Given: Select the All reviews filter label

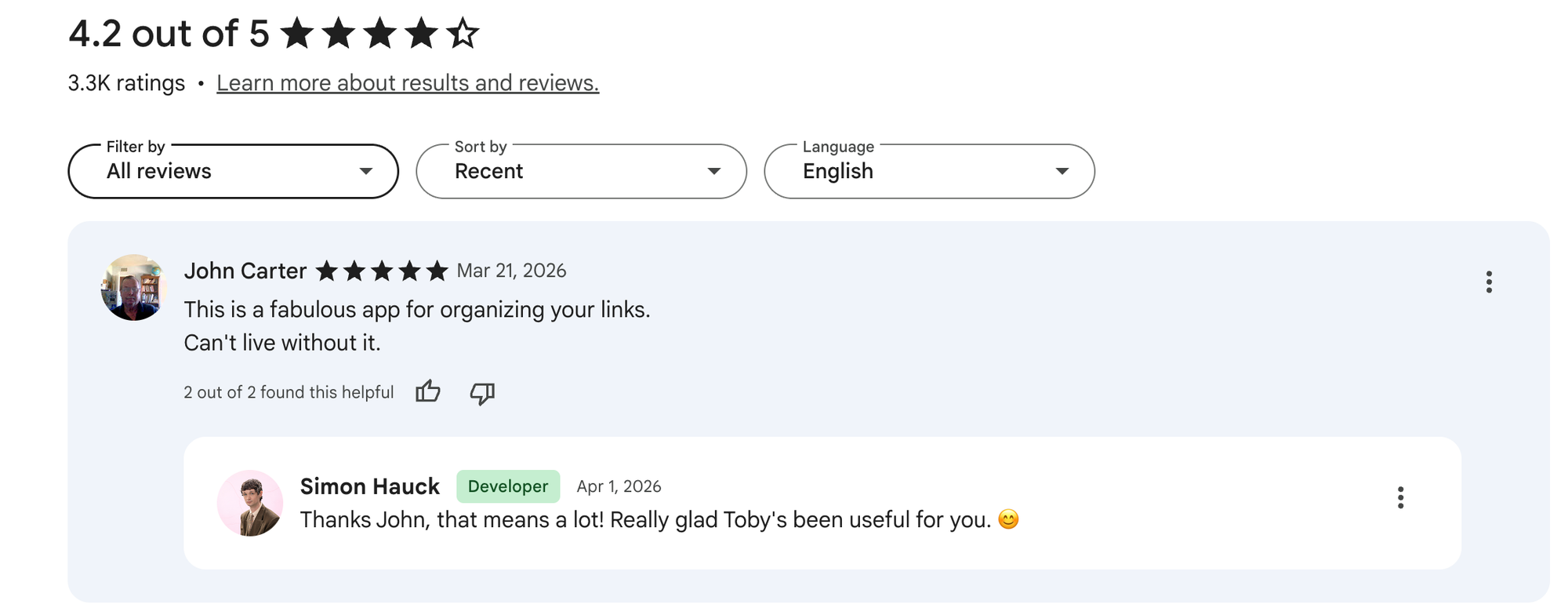Looking at the screenshot, I should [x=160, y=171].
